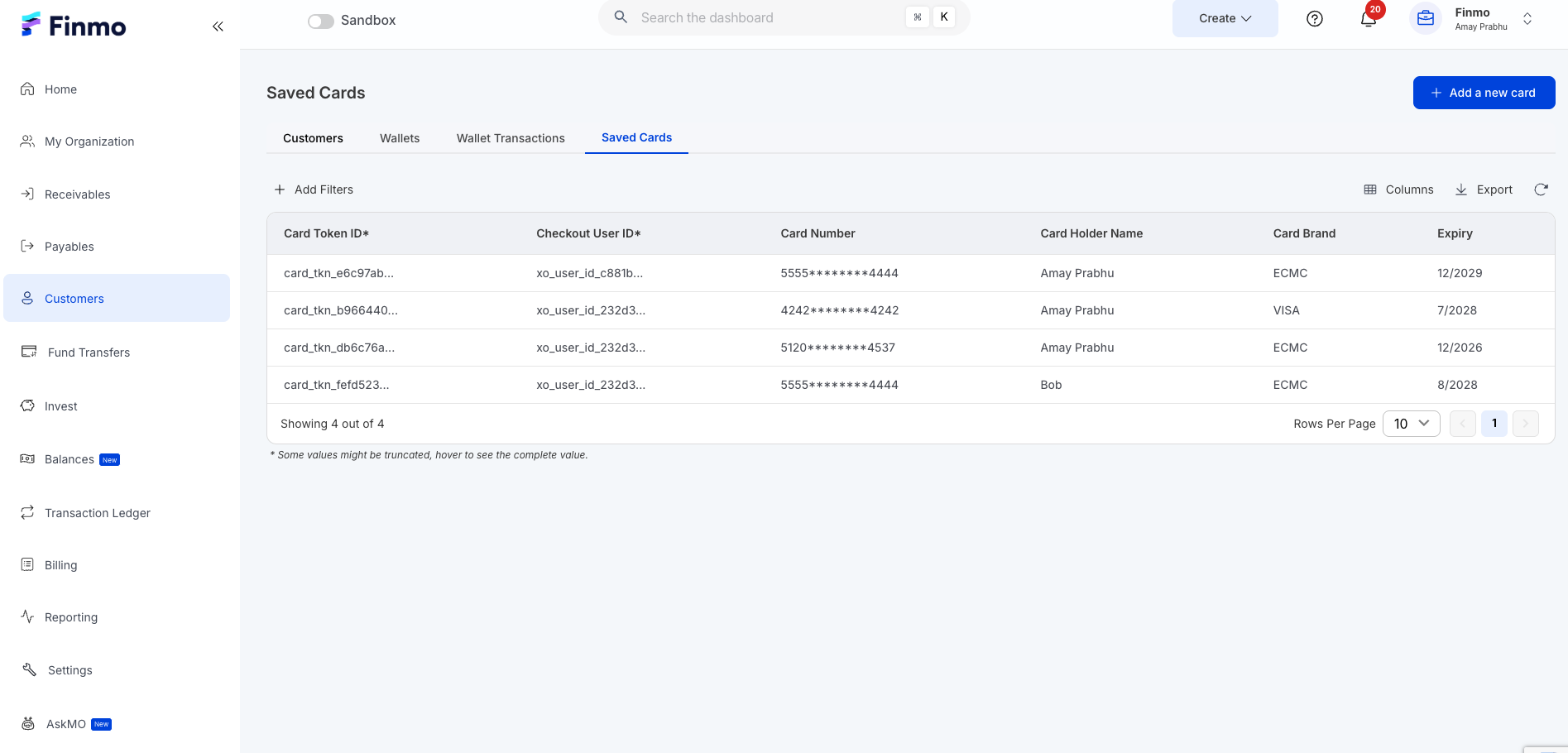Click Card Brand column header
Image resolution: width=1568 pixels, height=753 pixels.
click(1304, 233)
